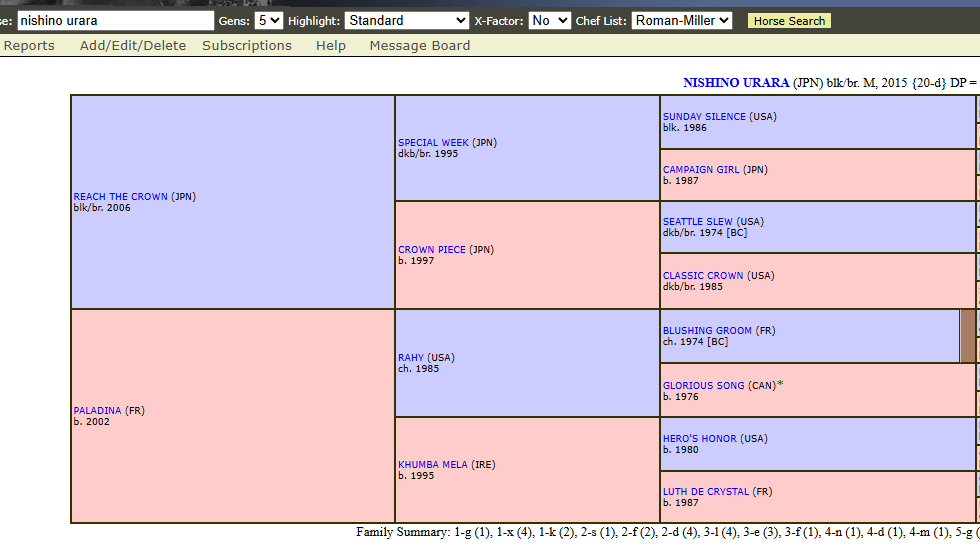This screenshot has height=554, width=980.
Task: Open the KHUMBA MELA pedigree link
Action: [x=432, y=465]
